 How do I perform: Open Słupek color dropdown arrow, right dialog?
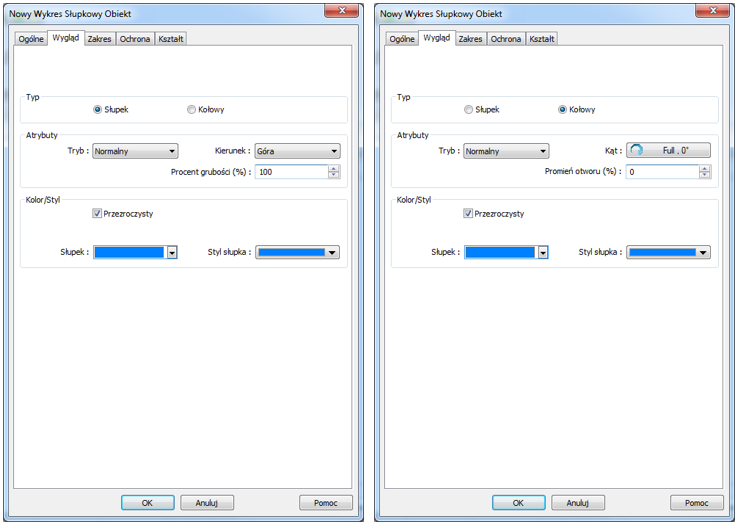click(543, 252)
